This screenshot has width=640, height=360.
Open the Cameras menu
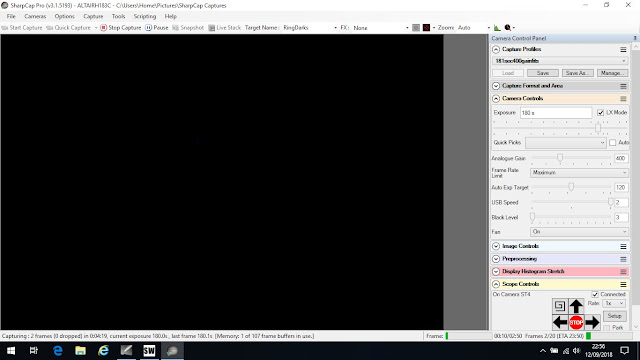[x=35, y=16]
